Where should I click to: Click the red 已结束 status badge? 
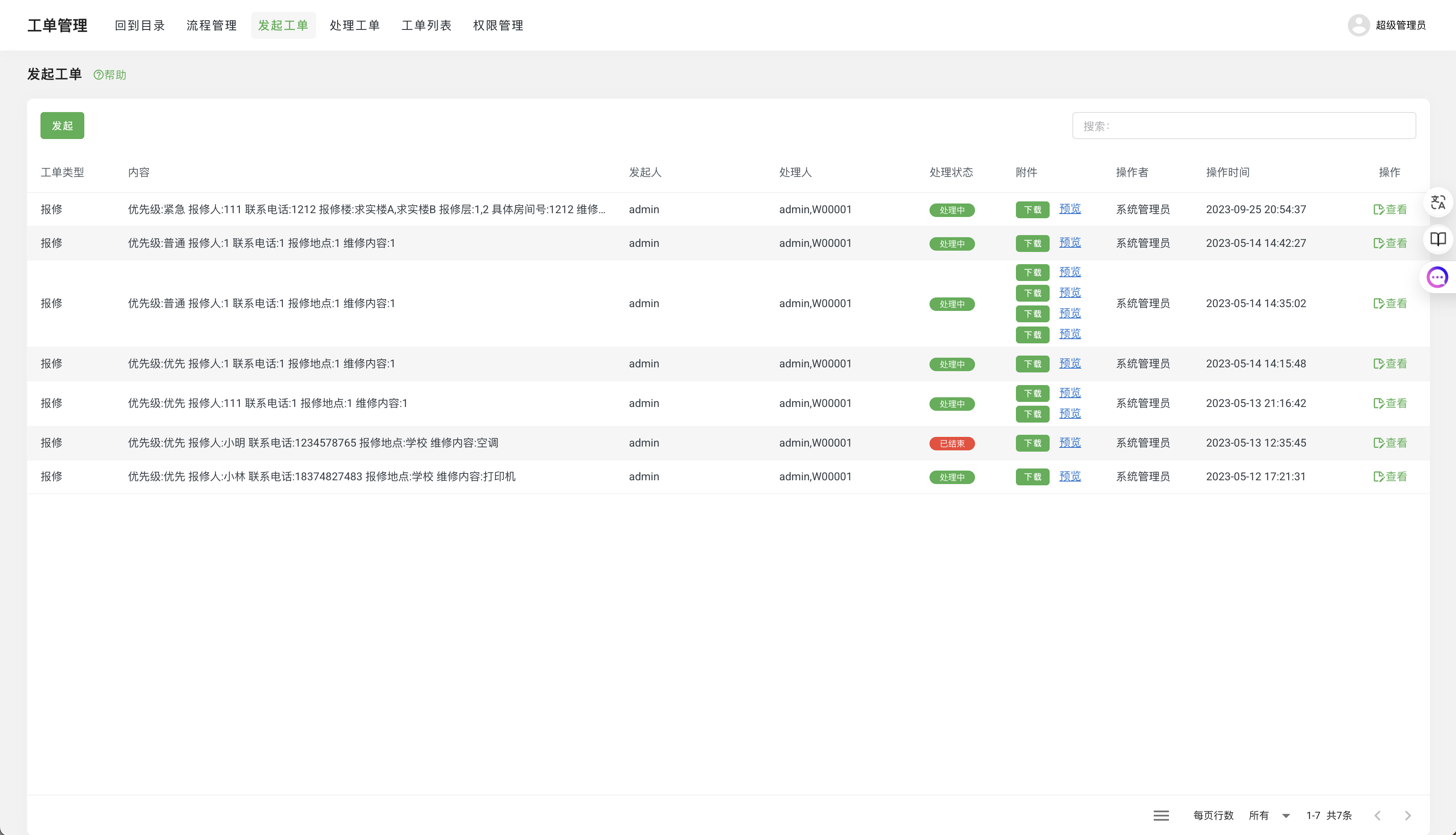[x=952, y=443]
